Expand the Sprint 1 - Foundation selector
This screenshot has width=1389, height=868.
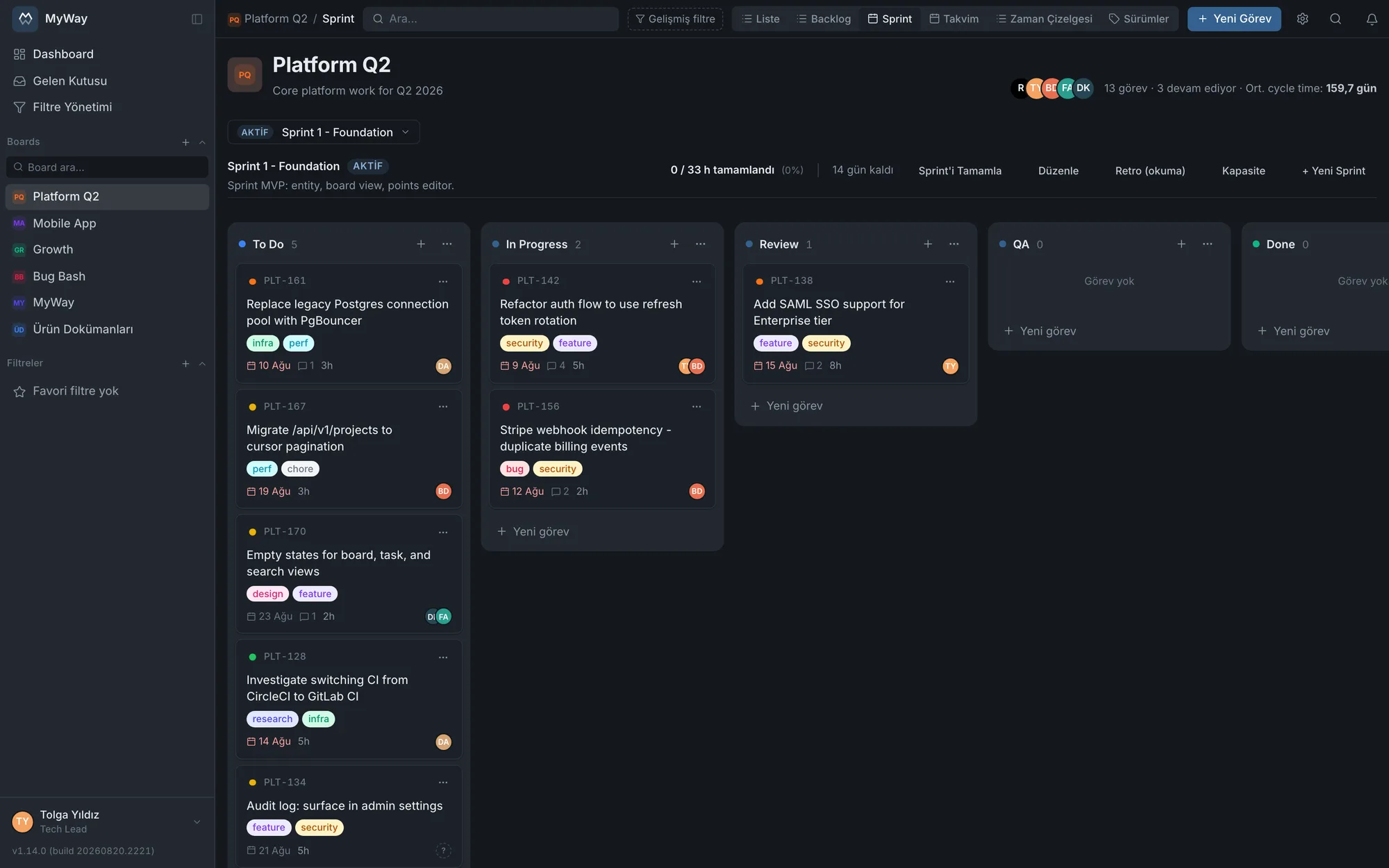point(324,132)
